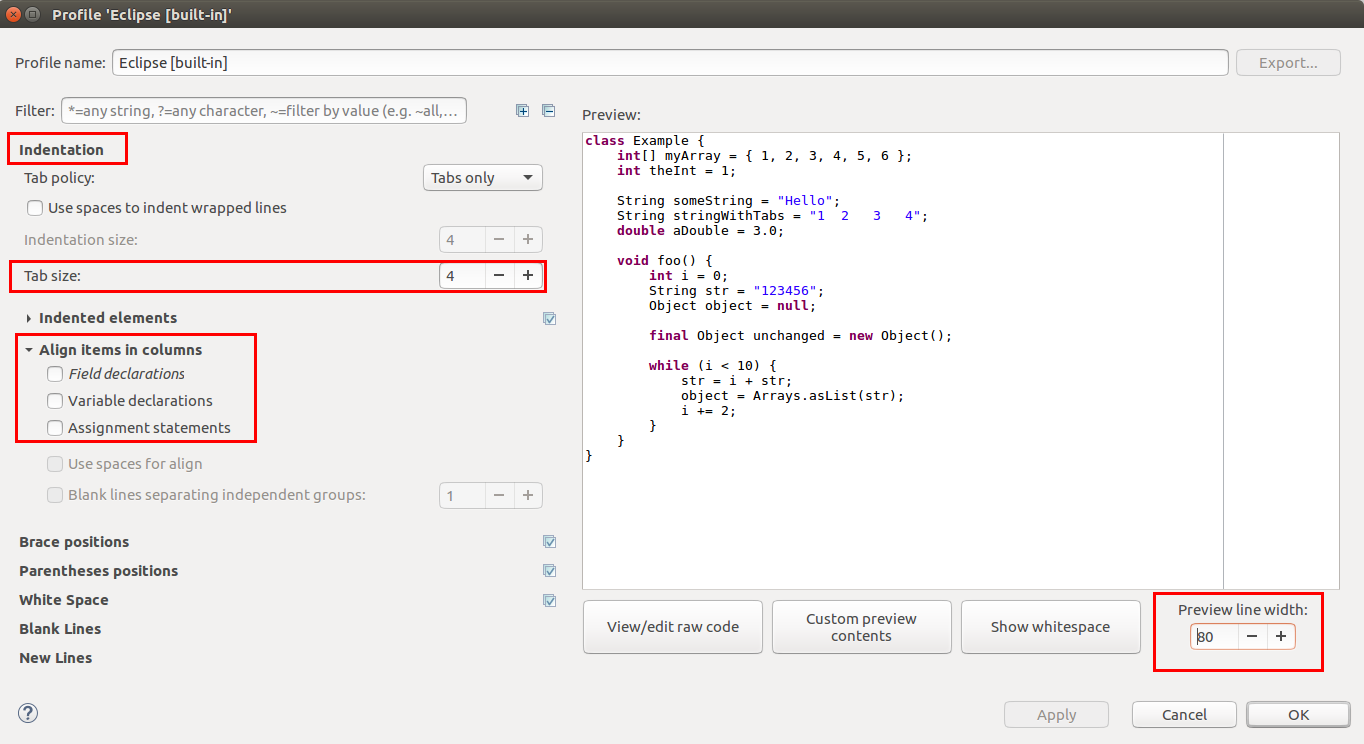Click modify-all icon beside Brace positions
The image size is (1364, 744).
pos(549,541)
